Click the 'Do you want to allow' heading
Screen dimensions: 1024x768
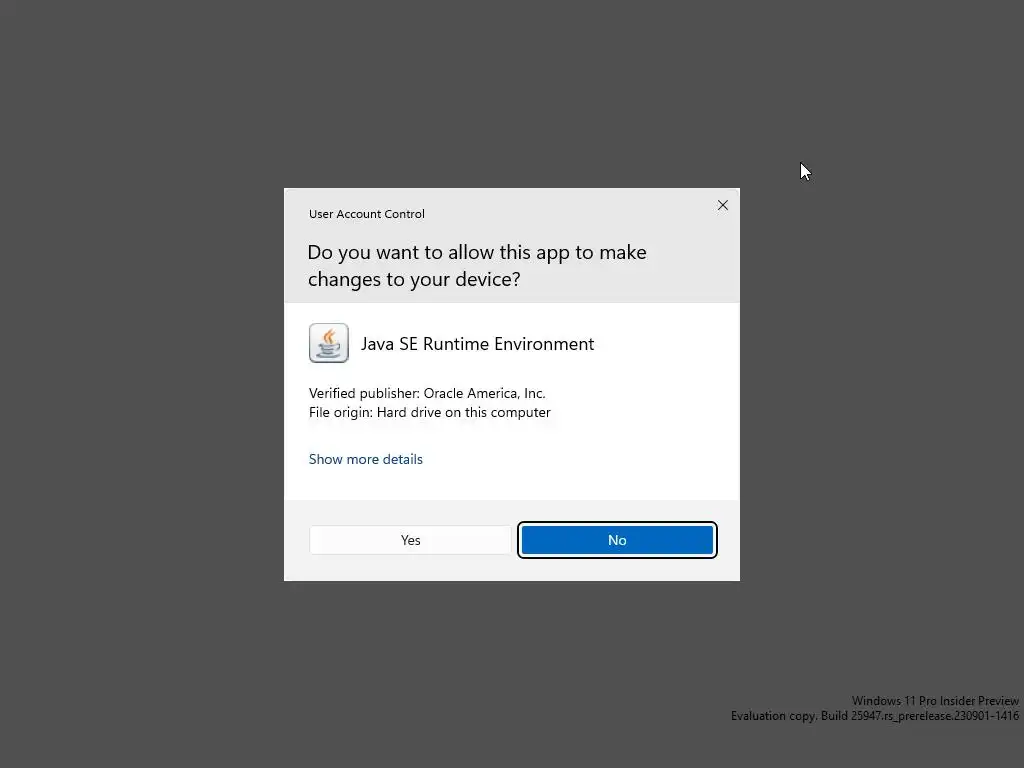(x=477, y=266)
